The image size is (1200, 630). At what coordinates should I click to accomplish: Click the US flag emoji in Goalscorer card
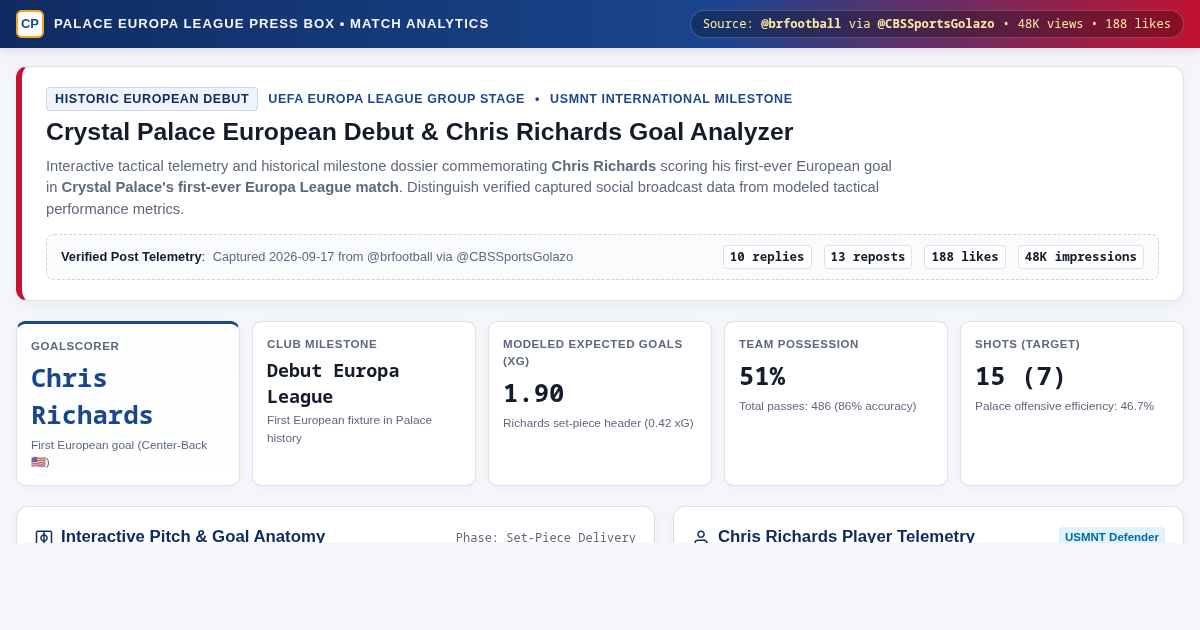(39, 462)
